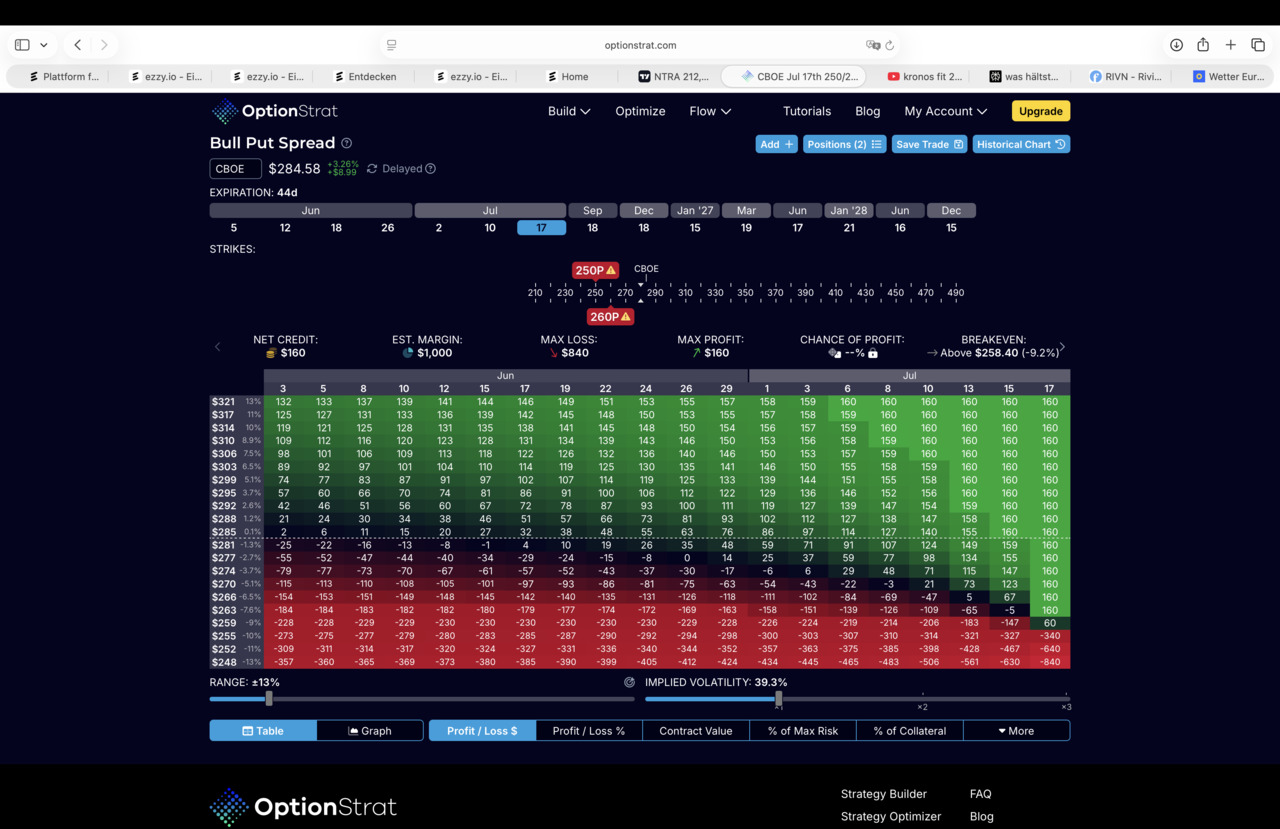1280x829 pixels.
Task: Open the Safari downloads icon
Action: click(1176, 45)
